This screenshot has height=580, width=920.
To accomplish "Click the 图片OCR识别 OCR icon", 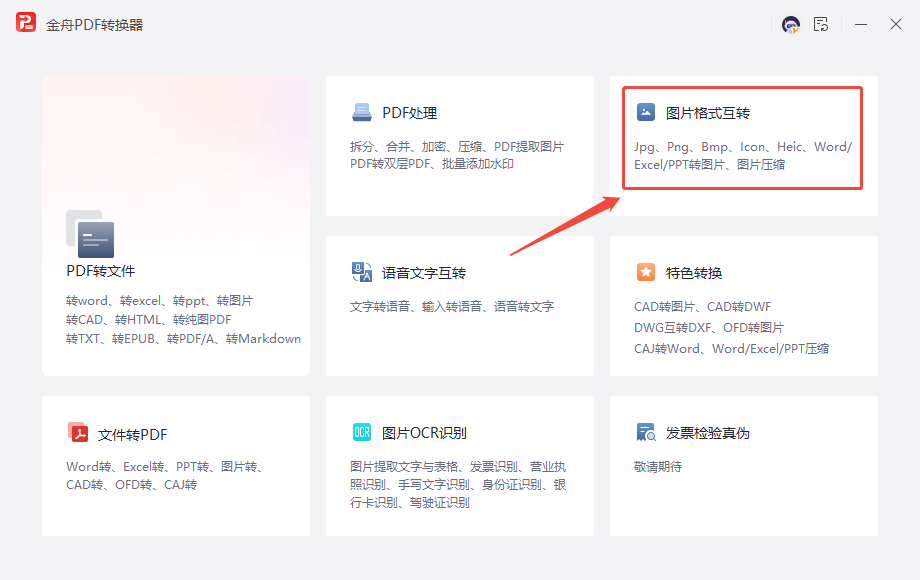I will pyautogui.click(x=361, y=432).
